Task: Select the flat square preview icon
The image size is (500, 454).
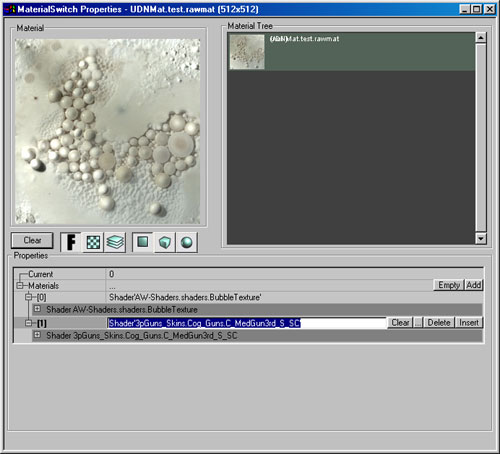Action: (x=143, y=242)
